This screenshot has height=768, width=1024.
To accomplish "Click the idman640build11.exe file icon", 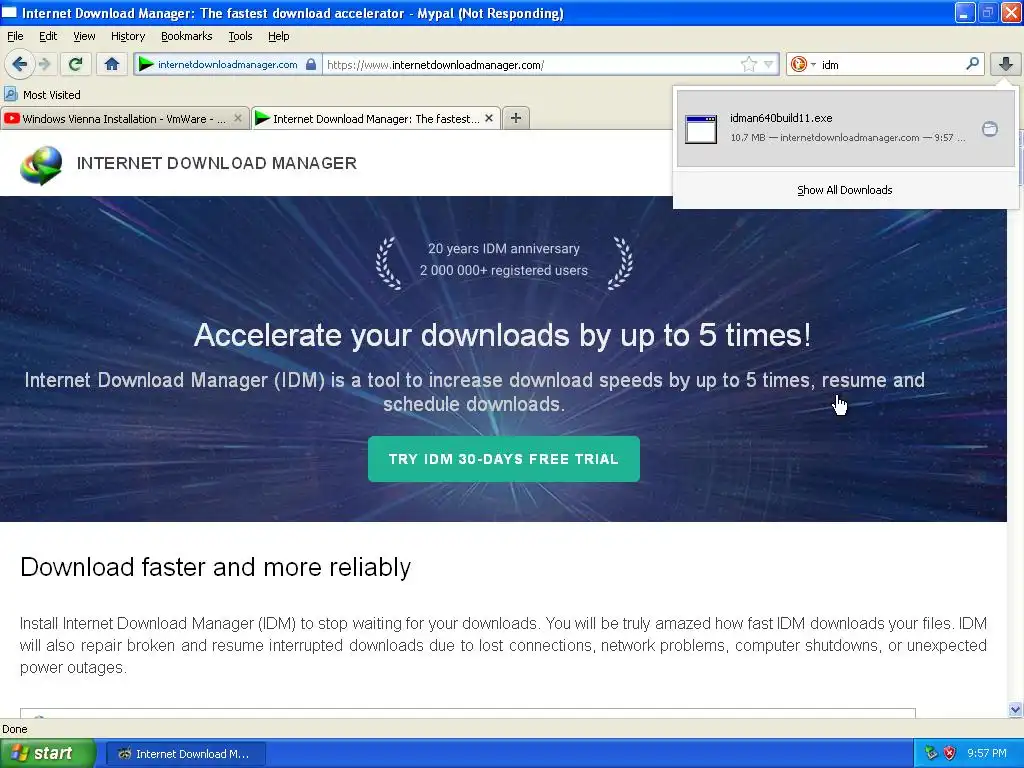I will tap(701, 129).
